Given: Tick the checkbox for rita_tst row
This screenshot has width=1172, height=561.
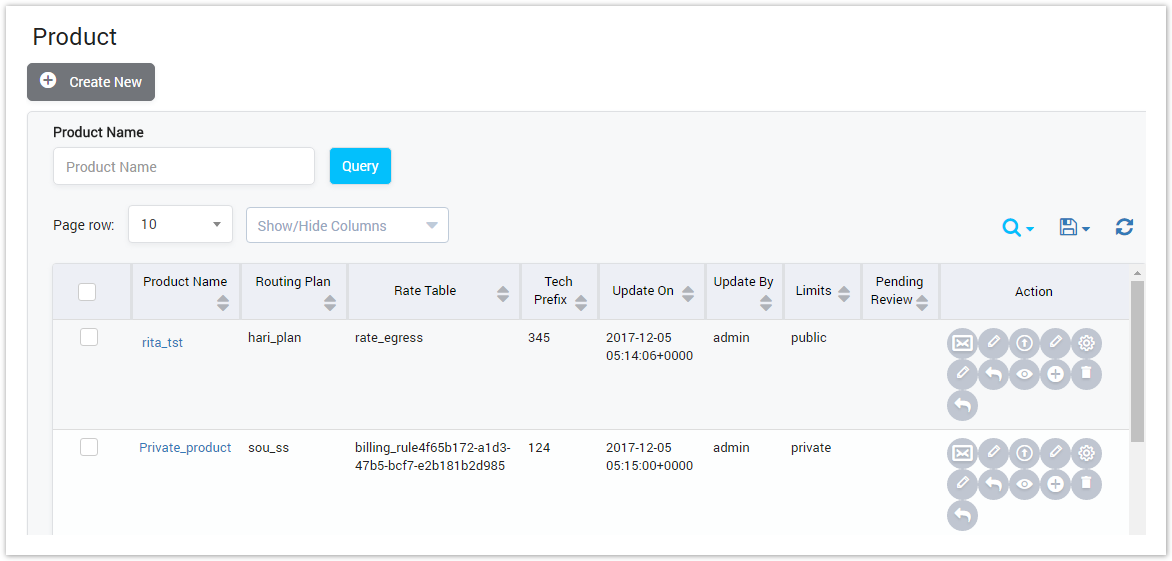Looking at the screenshot, I should (89, 338).
